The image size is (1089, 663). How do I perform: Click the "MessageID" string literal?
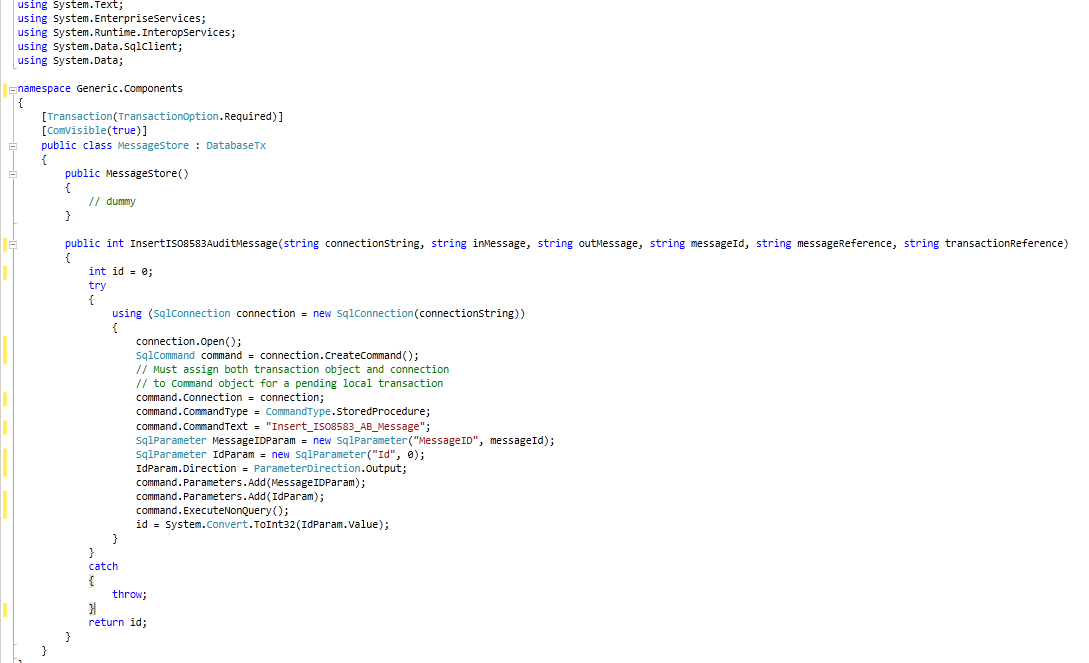(x=446, y=441)
